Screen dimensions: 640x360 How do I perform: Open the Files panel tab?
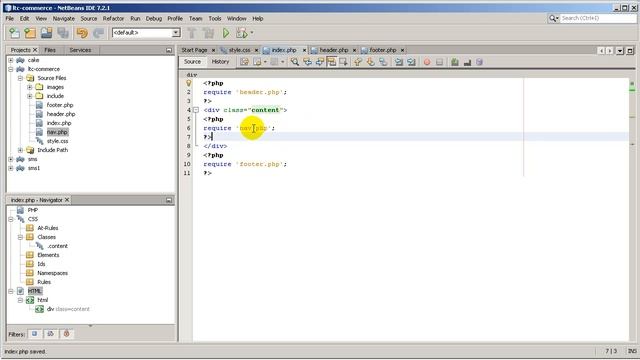pyautogui.click(x=50, y=50)
